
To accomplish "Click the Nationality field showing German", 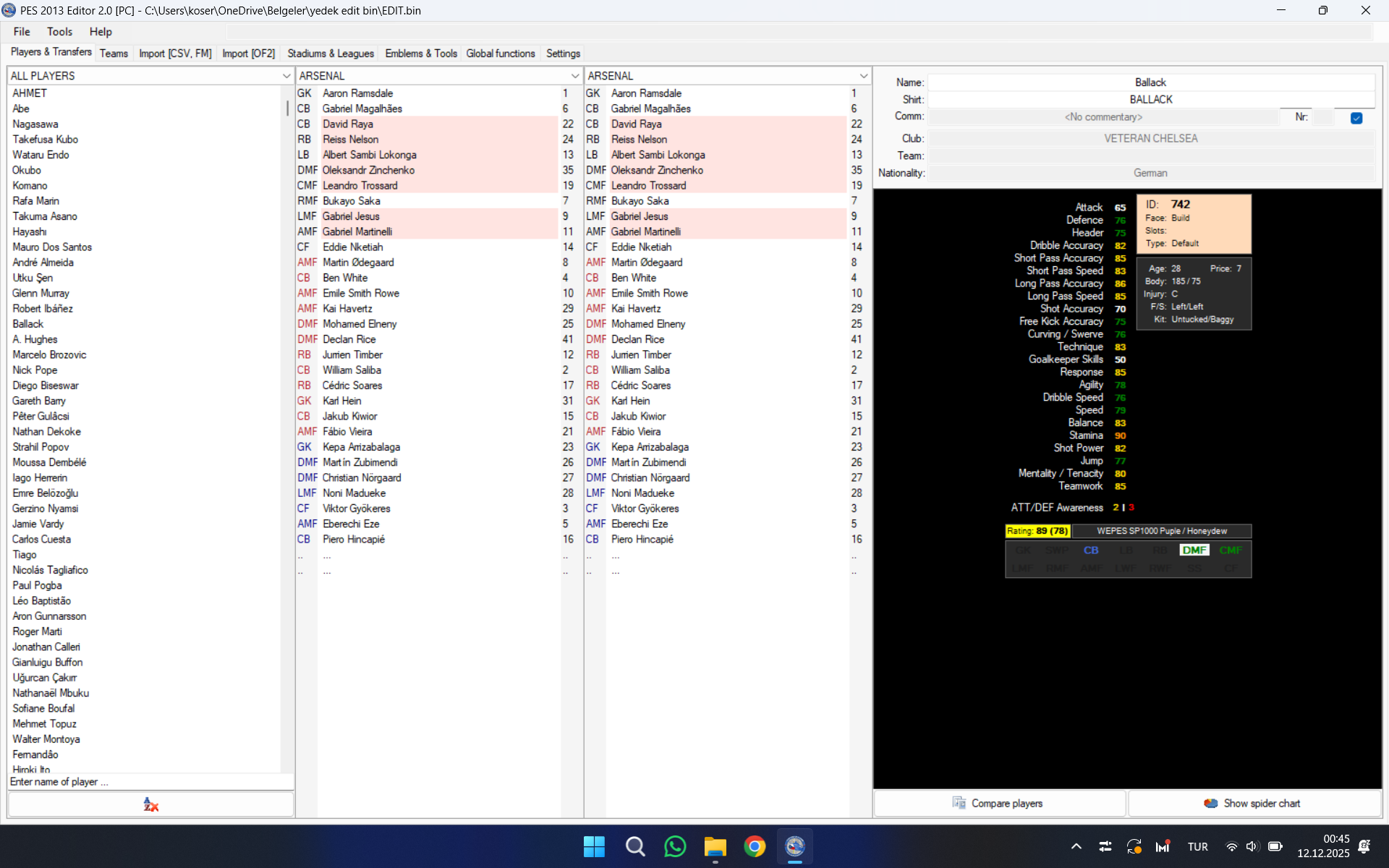I will (x=1150, y=173).
